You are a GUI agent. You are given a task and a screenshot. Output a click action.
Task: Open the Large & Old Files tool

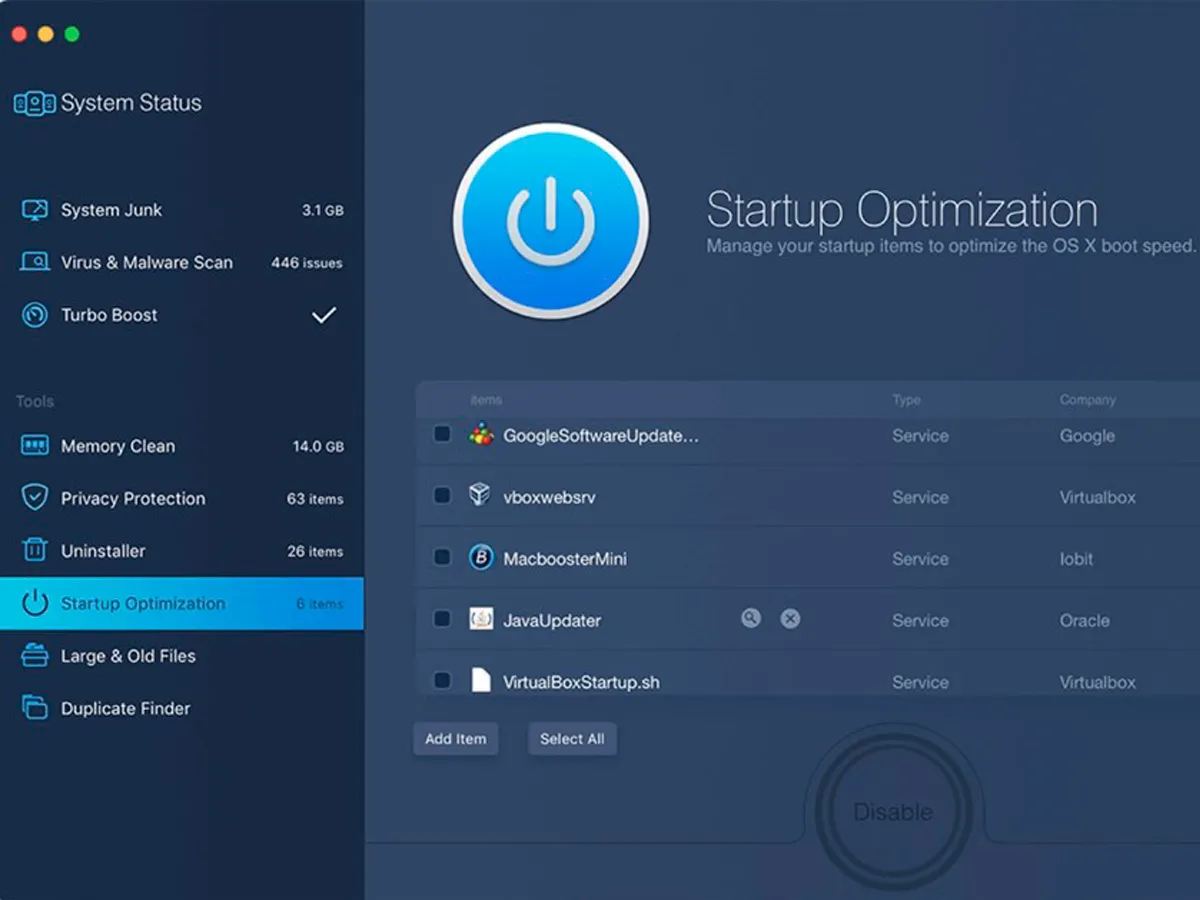pyautogui.click(x=182, y=656)
